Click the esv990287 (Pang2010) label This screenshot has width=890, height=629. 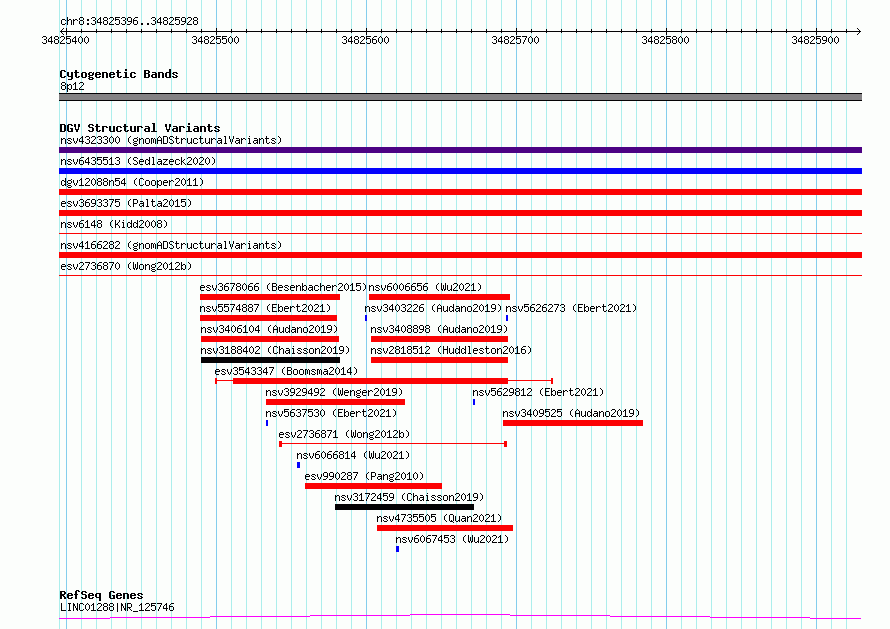(364, 476)
